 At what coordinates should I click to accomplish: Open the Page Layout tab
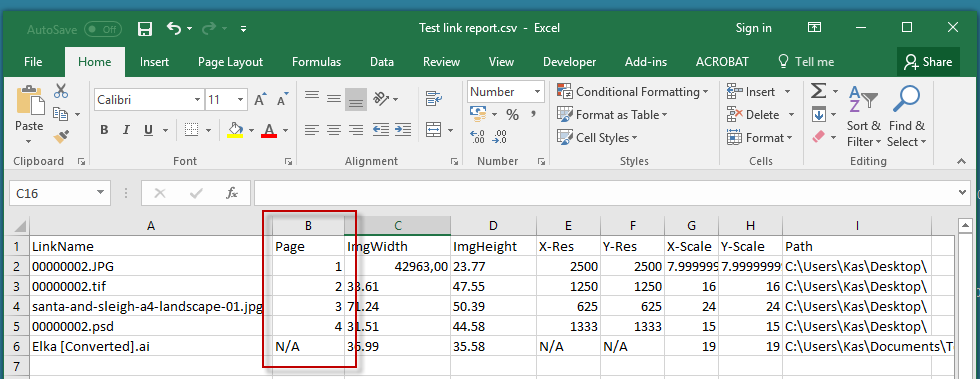click(x=231, y=62)
